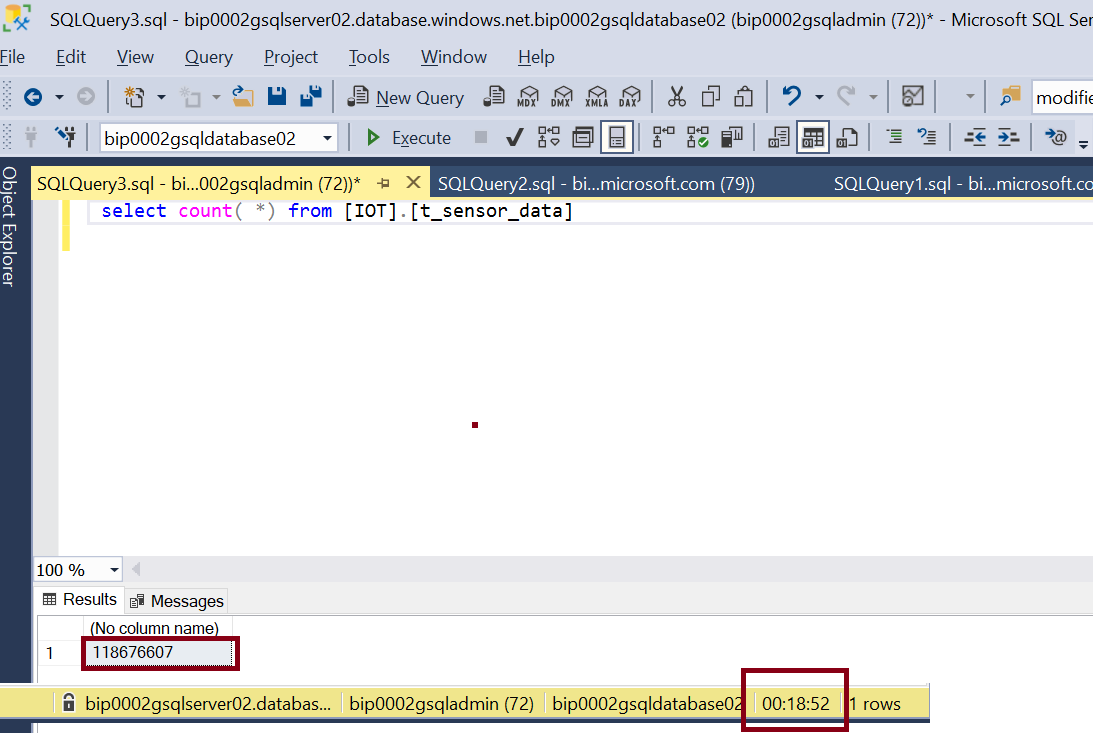Select the Results tab
1093x733 pixels.
point(79,599)
